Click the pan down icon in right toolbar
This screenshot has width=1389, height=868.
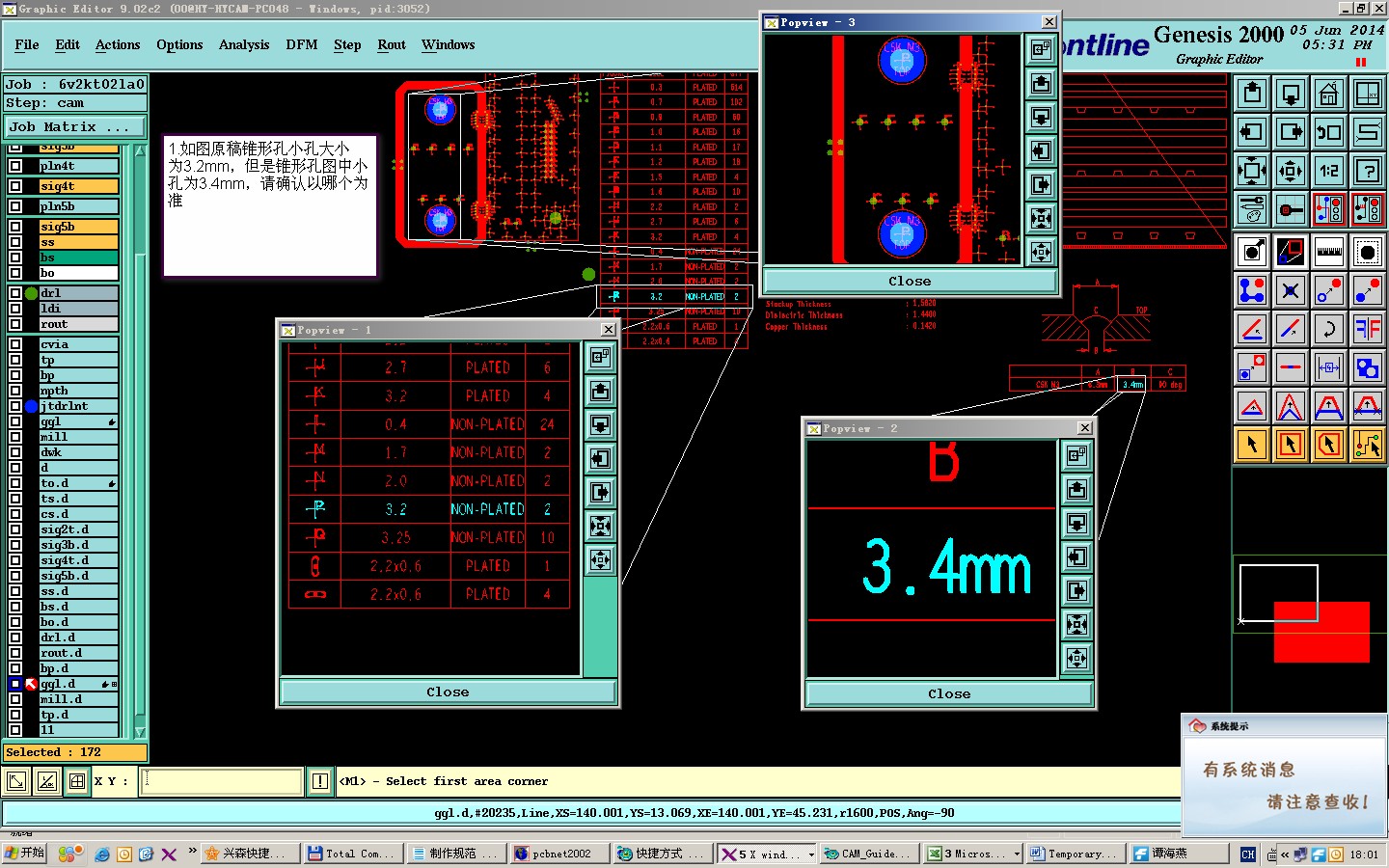click(x=1291, y=94)
